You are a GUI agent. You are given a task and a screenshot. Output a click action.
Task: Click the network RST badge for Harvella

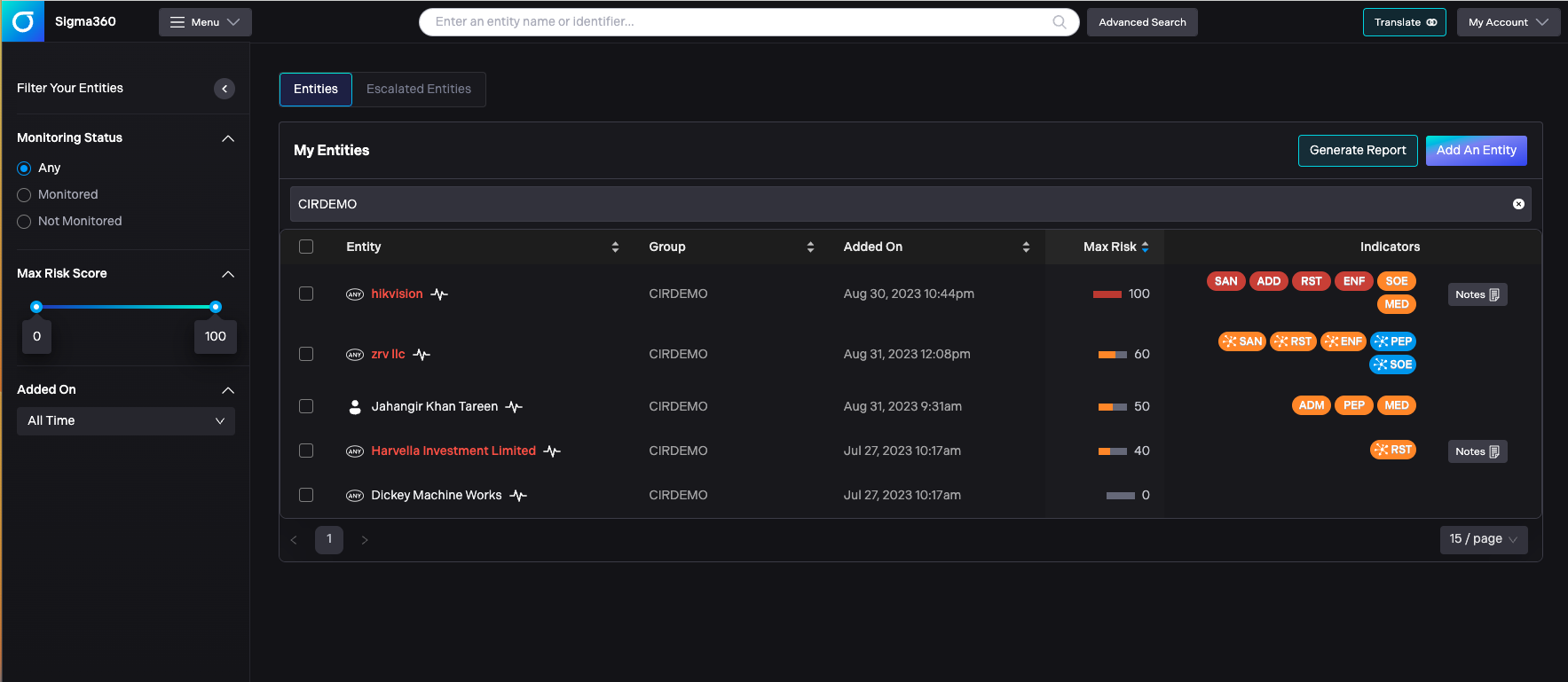point(1393,450)
